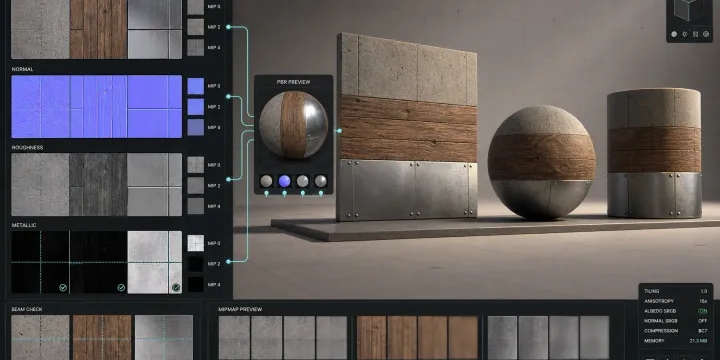This screenshot has width=720, height=360.
Task: Select first metal mip in Mipmap Preview
Action: tap(502, 338)
